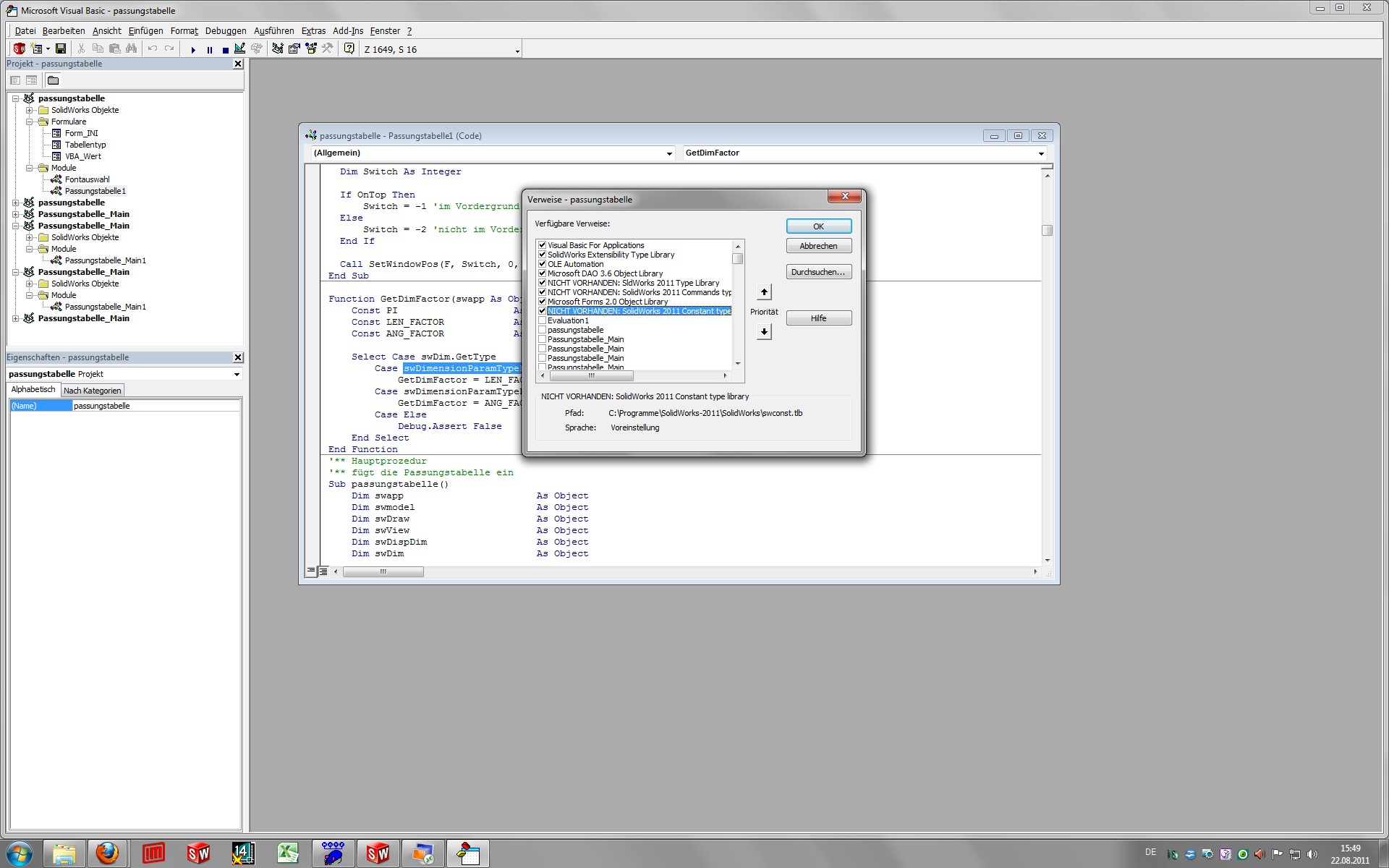The height and width of the screenshot is (868, 1389).
Task: Click the Help question mark toolbar icon
Action: (x=349, y=49)
